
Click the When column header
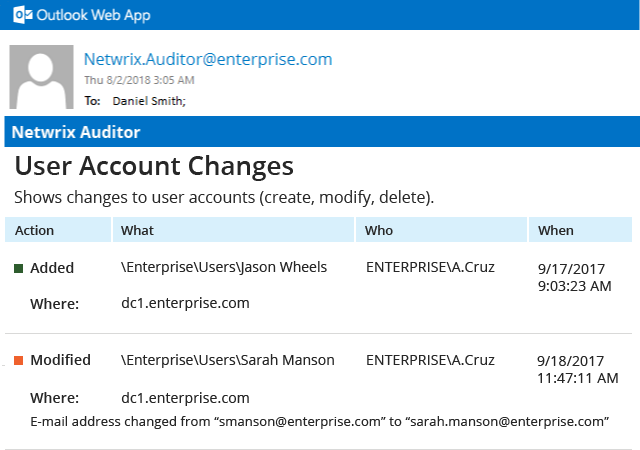tap(580, 230)
